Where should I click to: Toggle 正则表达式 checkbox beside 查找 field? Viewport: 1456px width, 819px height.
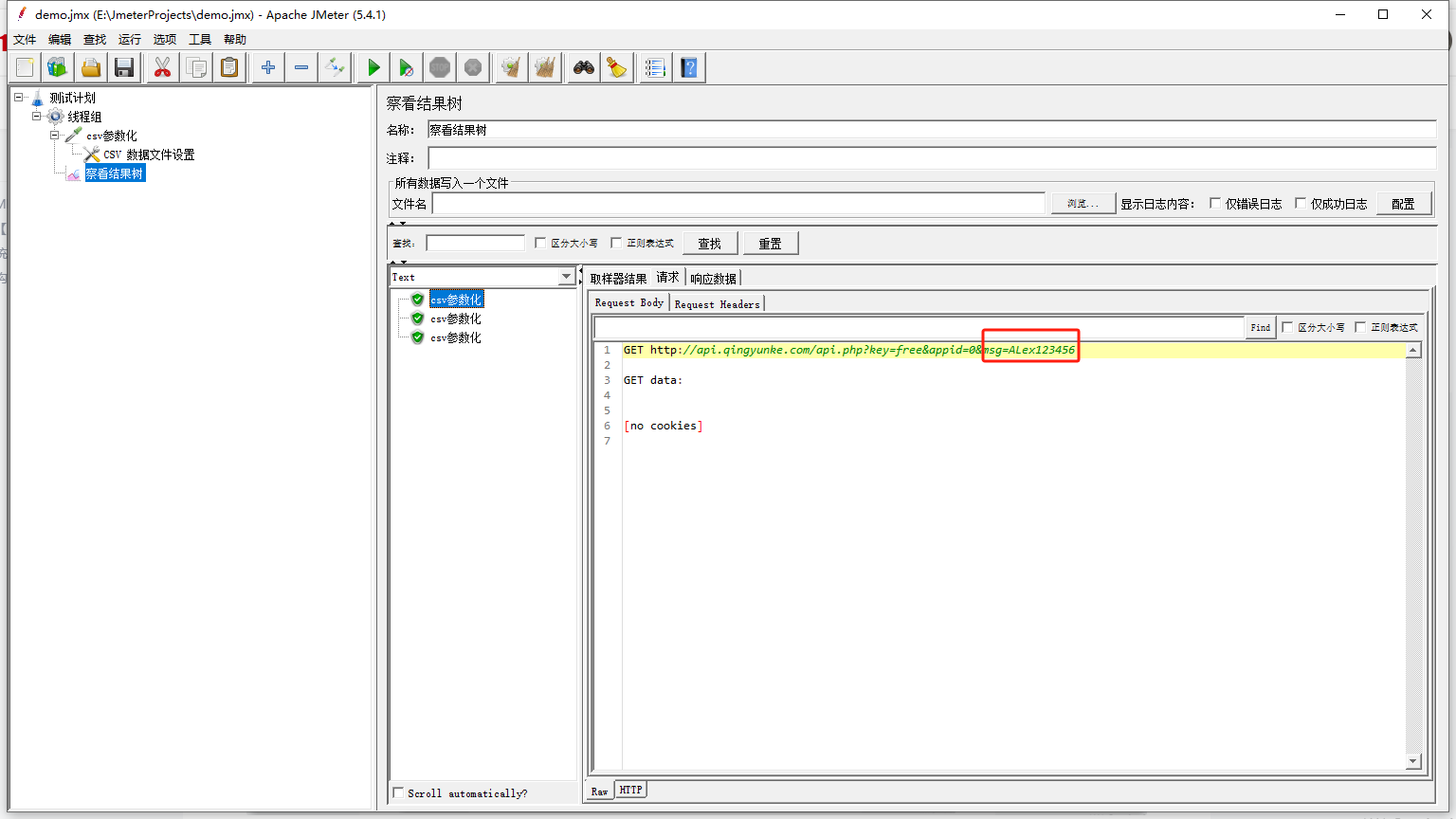tap(616, 244)
